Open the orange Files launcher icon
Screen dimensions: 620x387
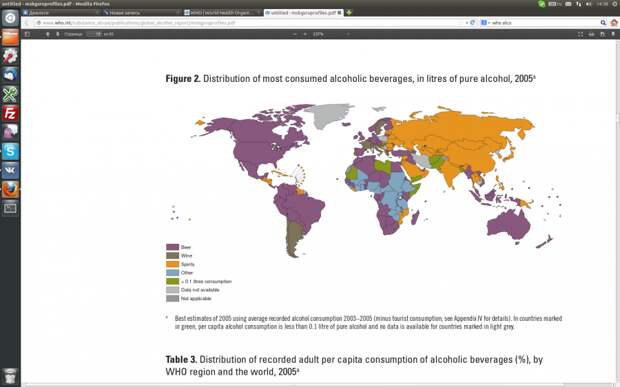tap(10, 37)
